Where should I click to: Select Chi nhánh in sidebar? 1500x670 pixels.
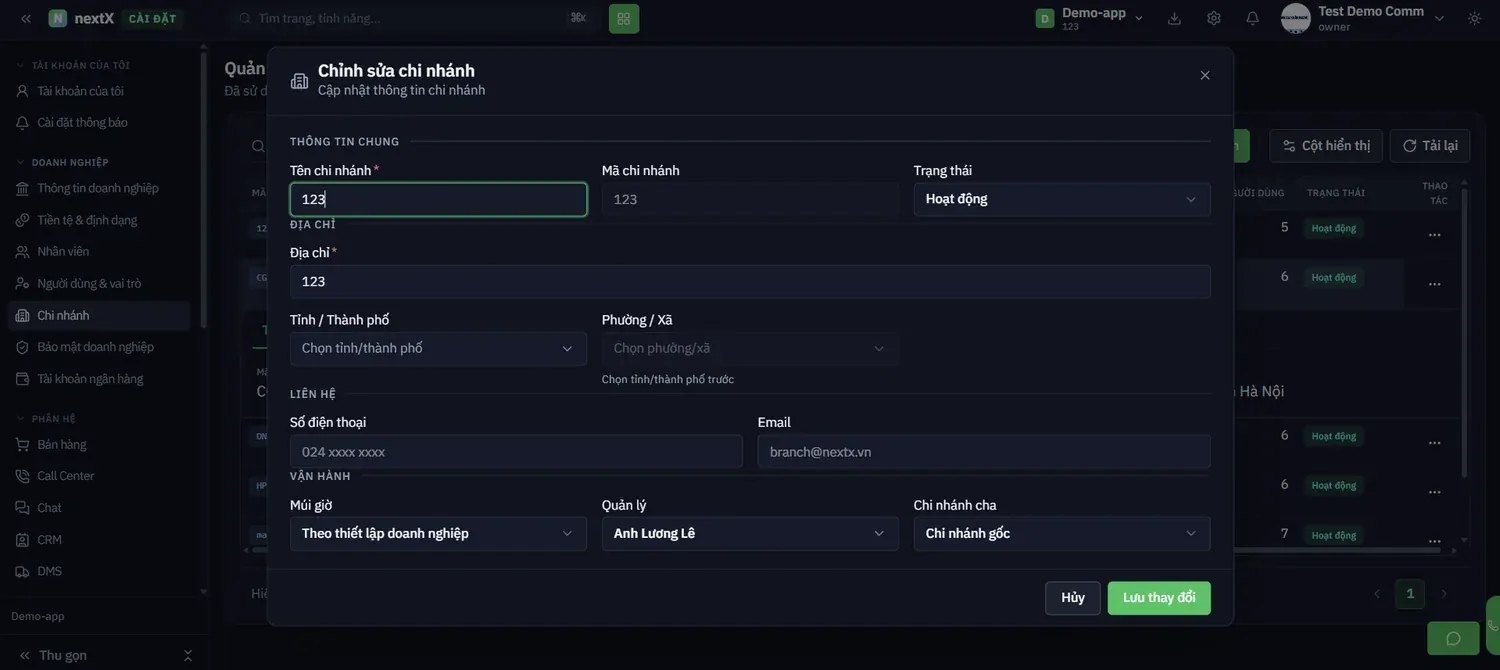point(99,315)
